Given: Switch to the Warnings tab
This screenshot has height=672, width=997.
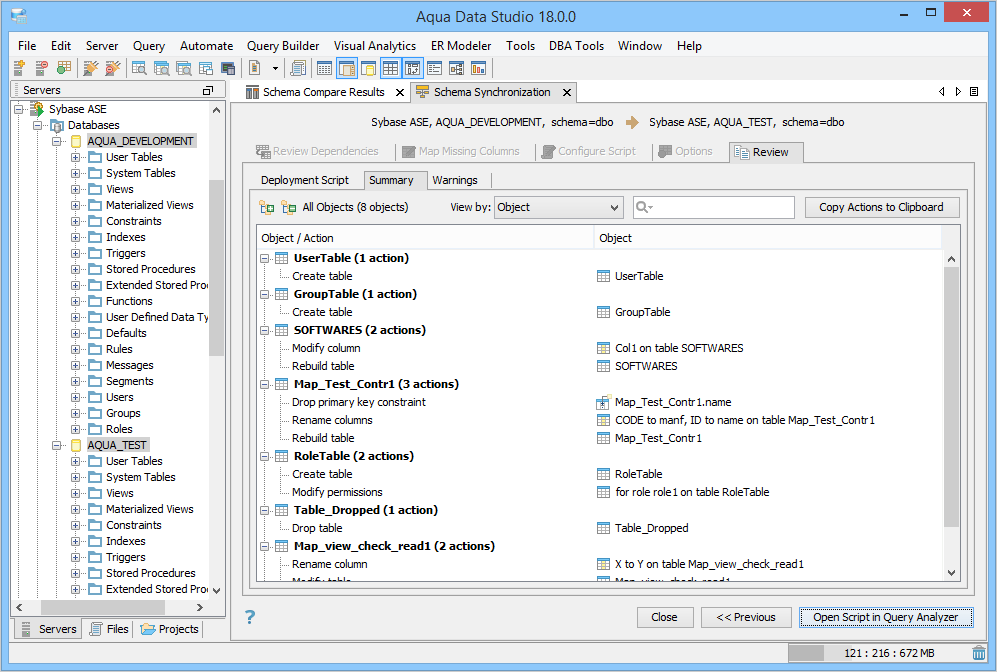Looking at the screenshot, I should (x=455, y=180).
